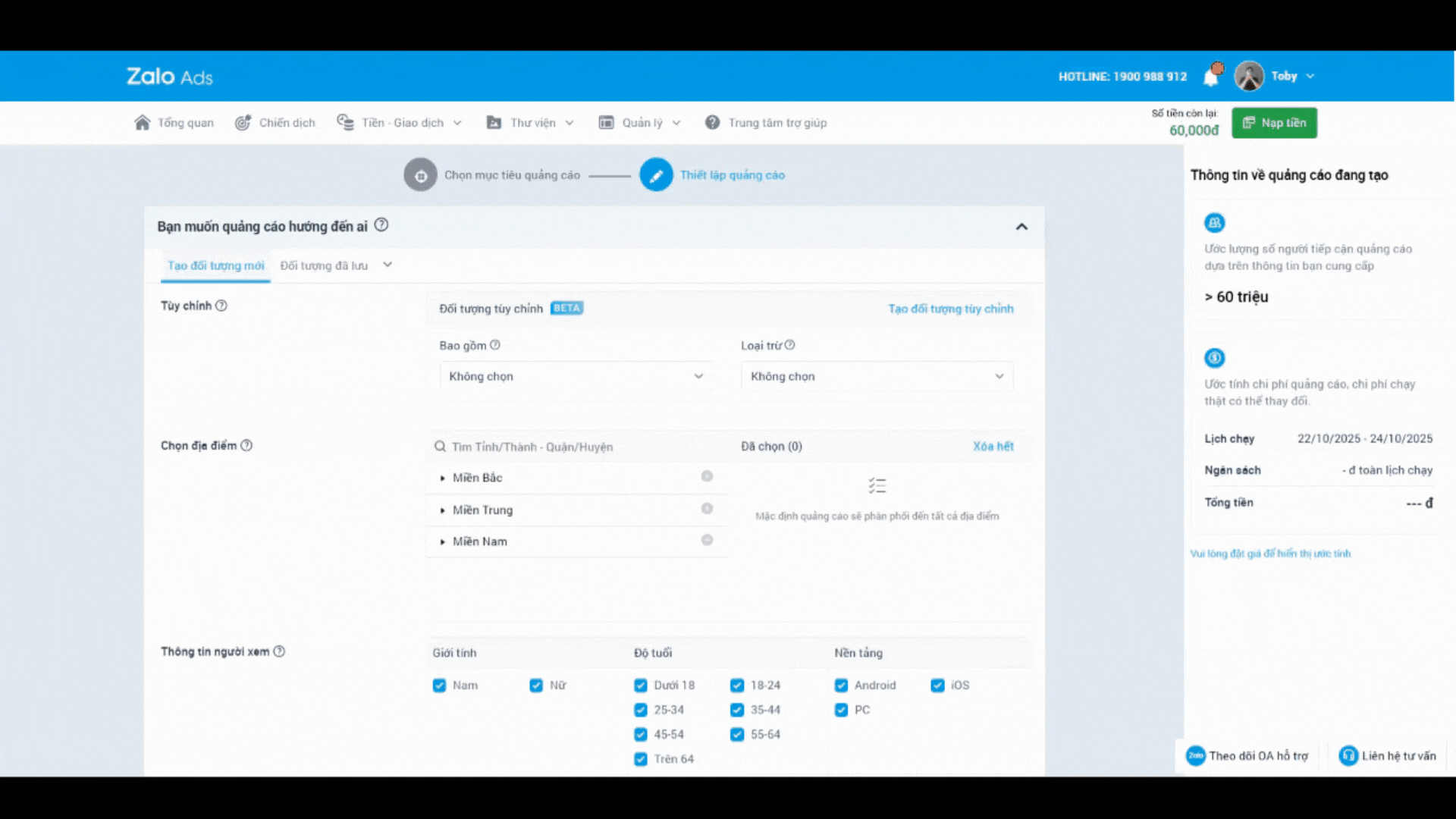Click Tạo đối tượng tùy chỉnh link
This screenshot has width=1456, height=819.
coord(950,309)
